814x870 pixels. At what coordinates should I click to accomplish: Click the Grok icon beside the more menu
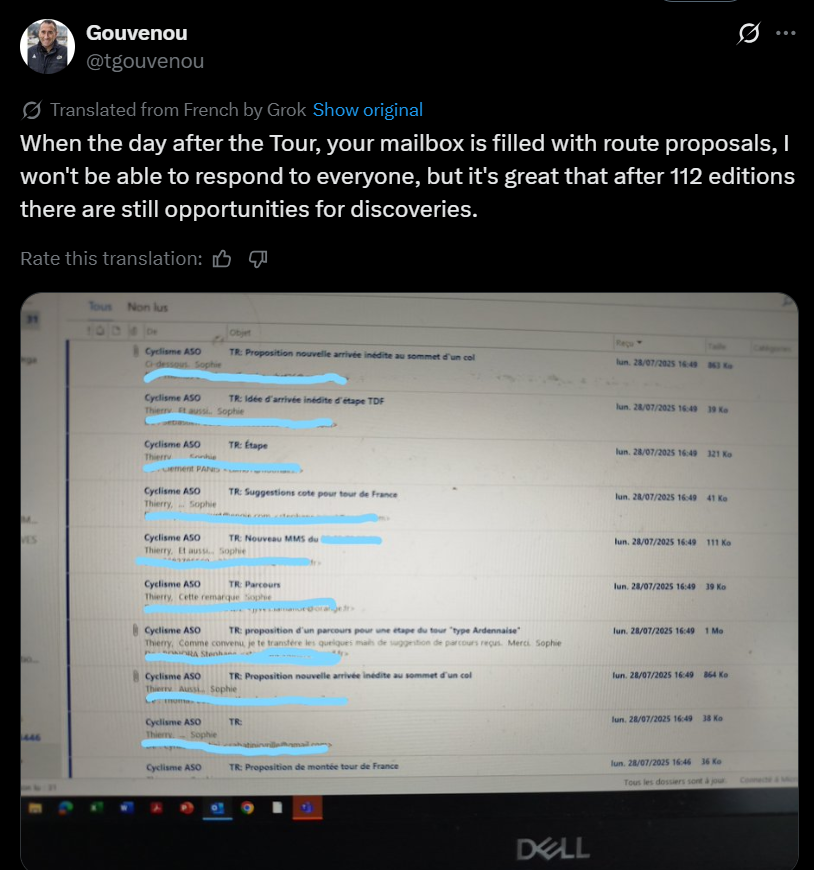(749, 33)
